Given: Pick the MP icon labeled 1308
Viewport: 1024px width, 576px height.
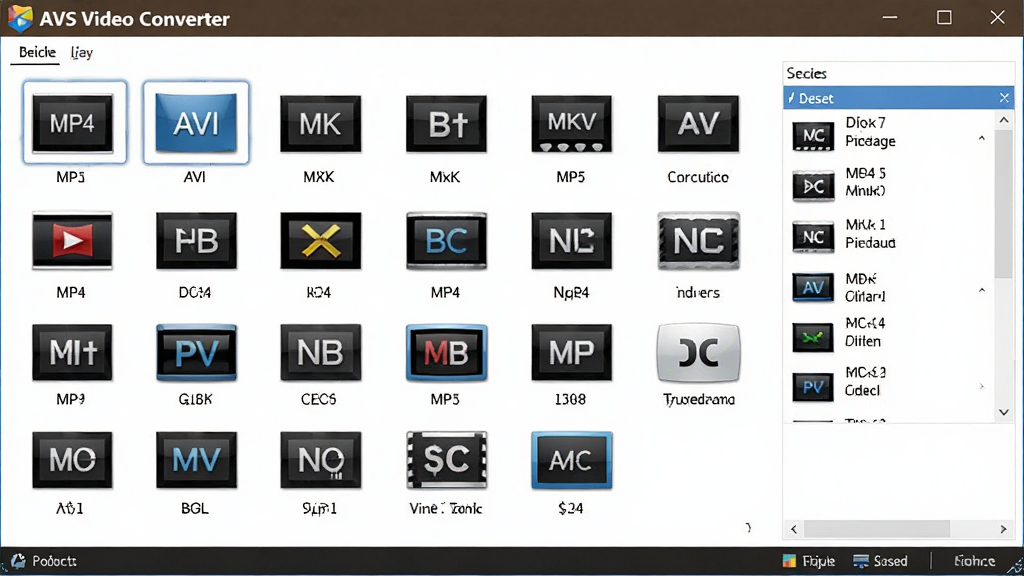Looking at the screenshot, I should coord(571,353).
